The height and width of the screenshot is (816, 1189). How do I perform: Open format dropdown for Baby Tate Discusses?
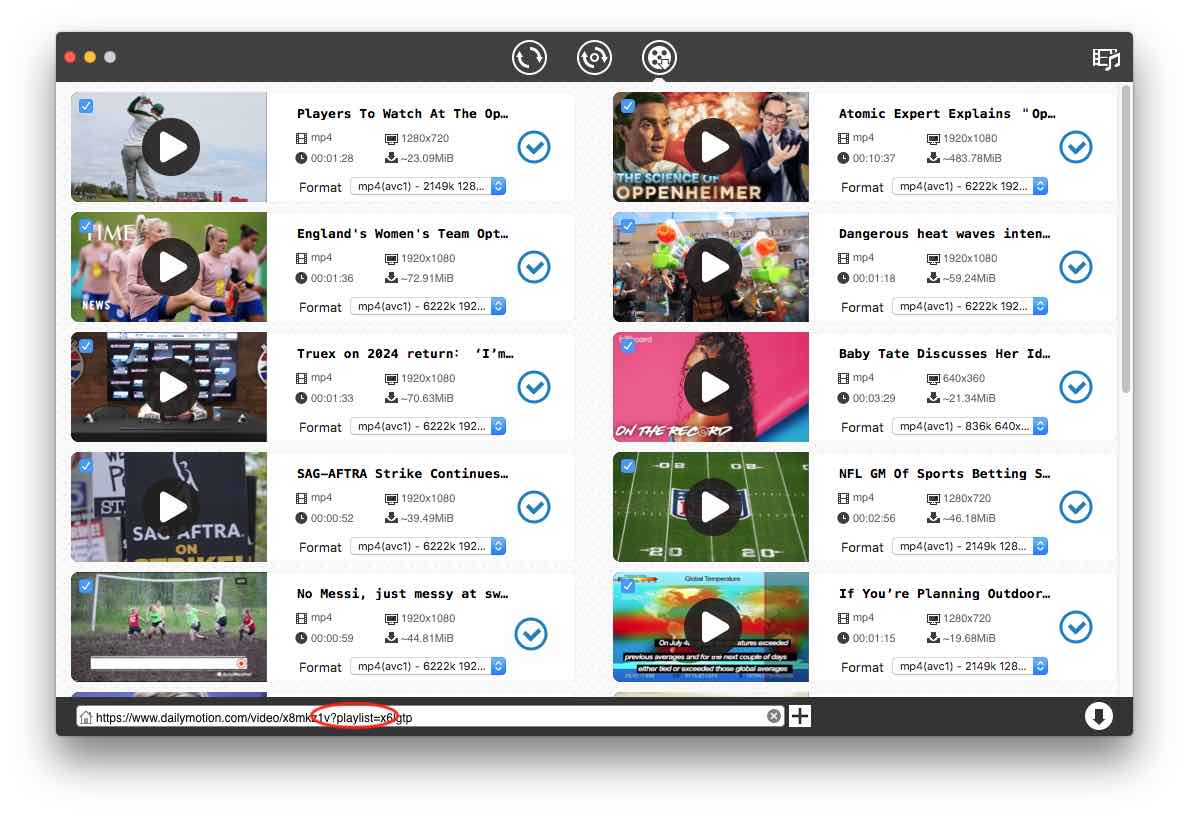click(970, 426)
